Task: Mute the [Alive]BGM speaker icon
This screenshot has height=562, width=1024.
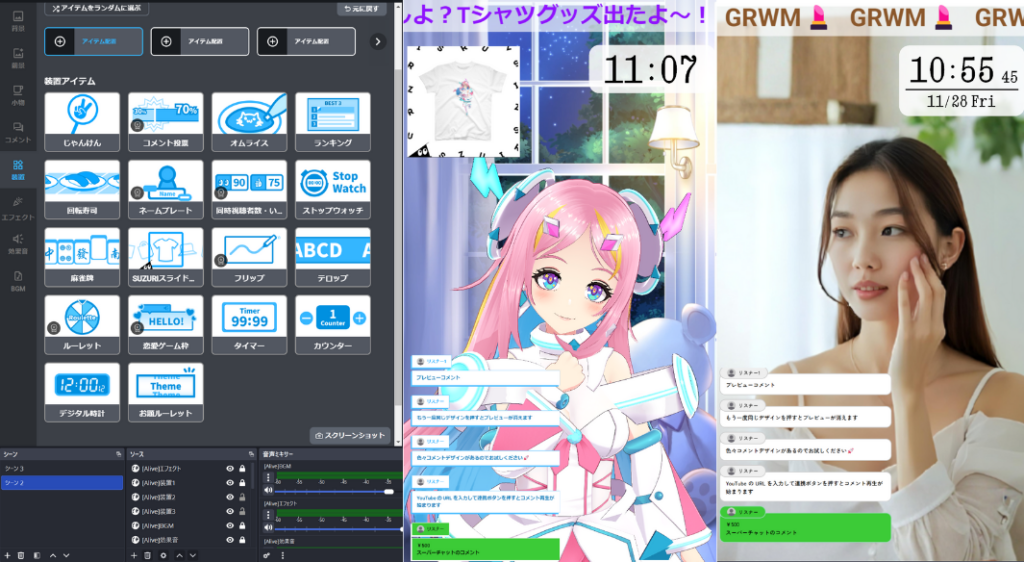Action: 267,491
